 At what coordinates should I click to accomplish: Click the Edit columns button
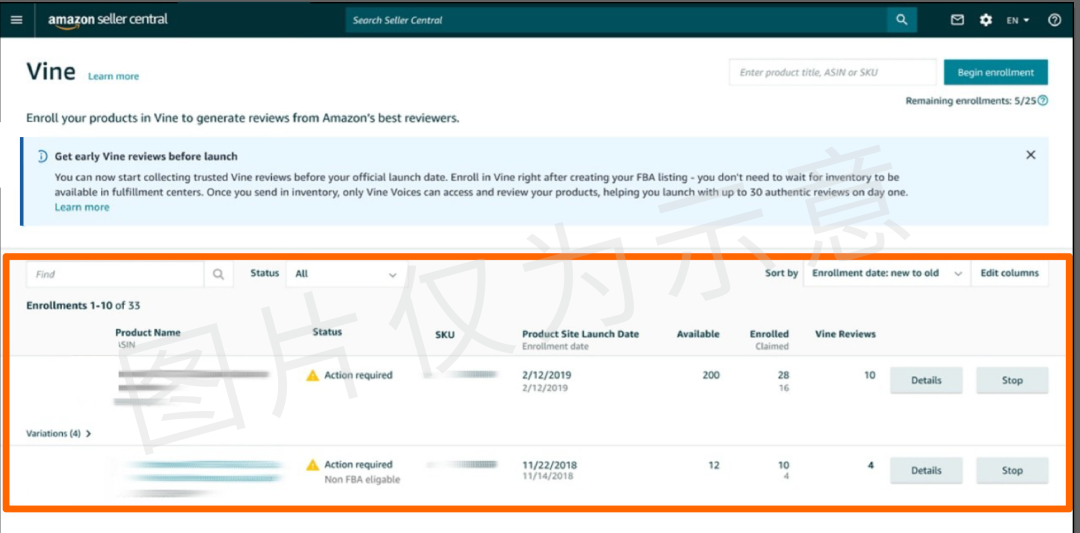1009,274
